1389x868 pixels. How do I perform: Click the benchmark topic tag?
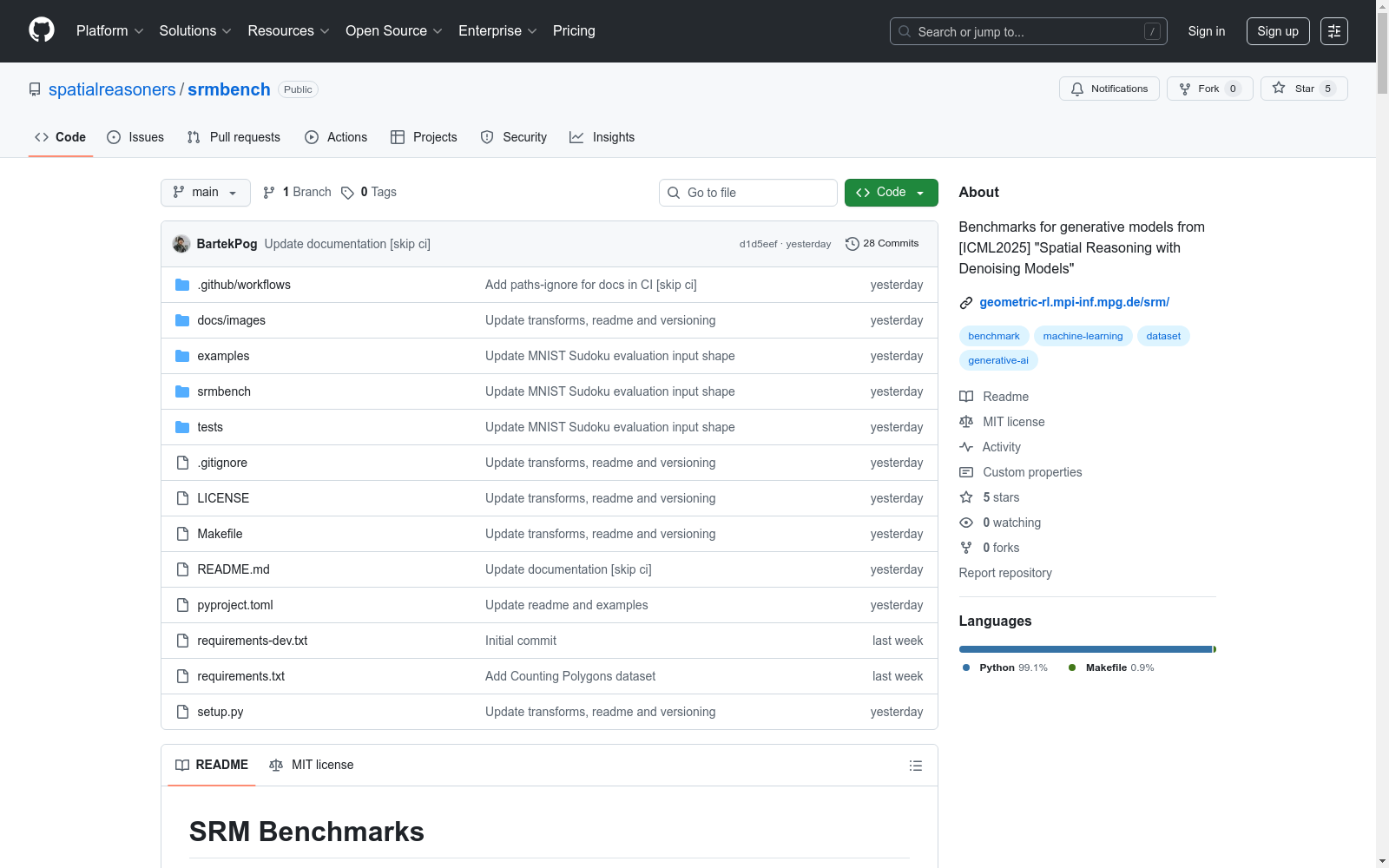[x=994, y=336]
